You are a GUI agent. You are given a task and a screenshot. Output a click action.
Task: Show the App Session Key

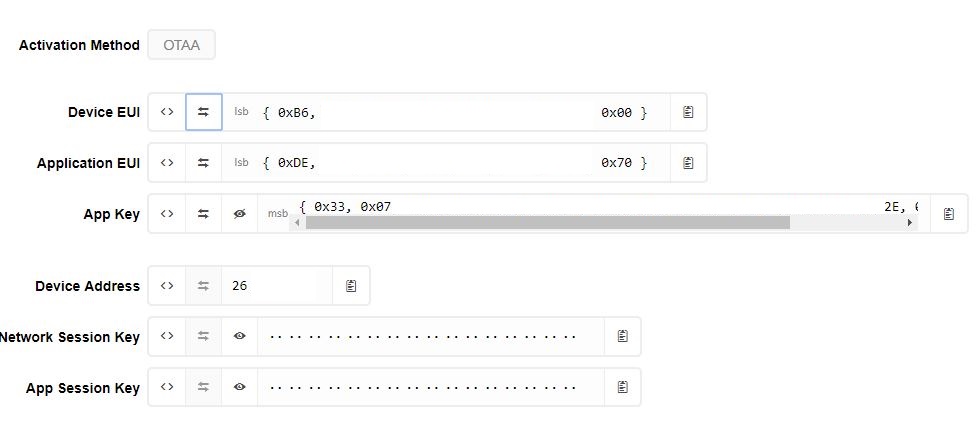click(239, 388)
